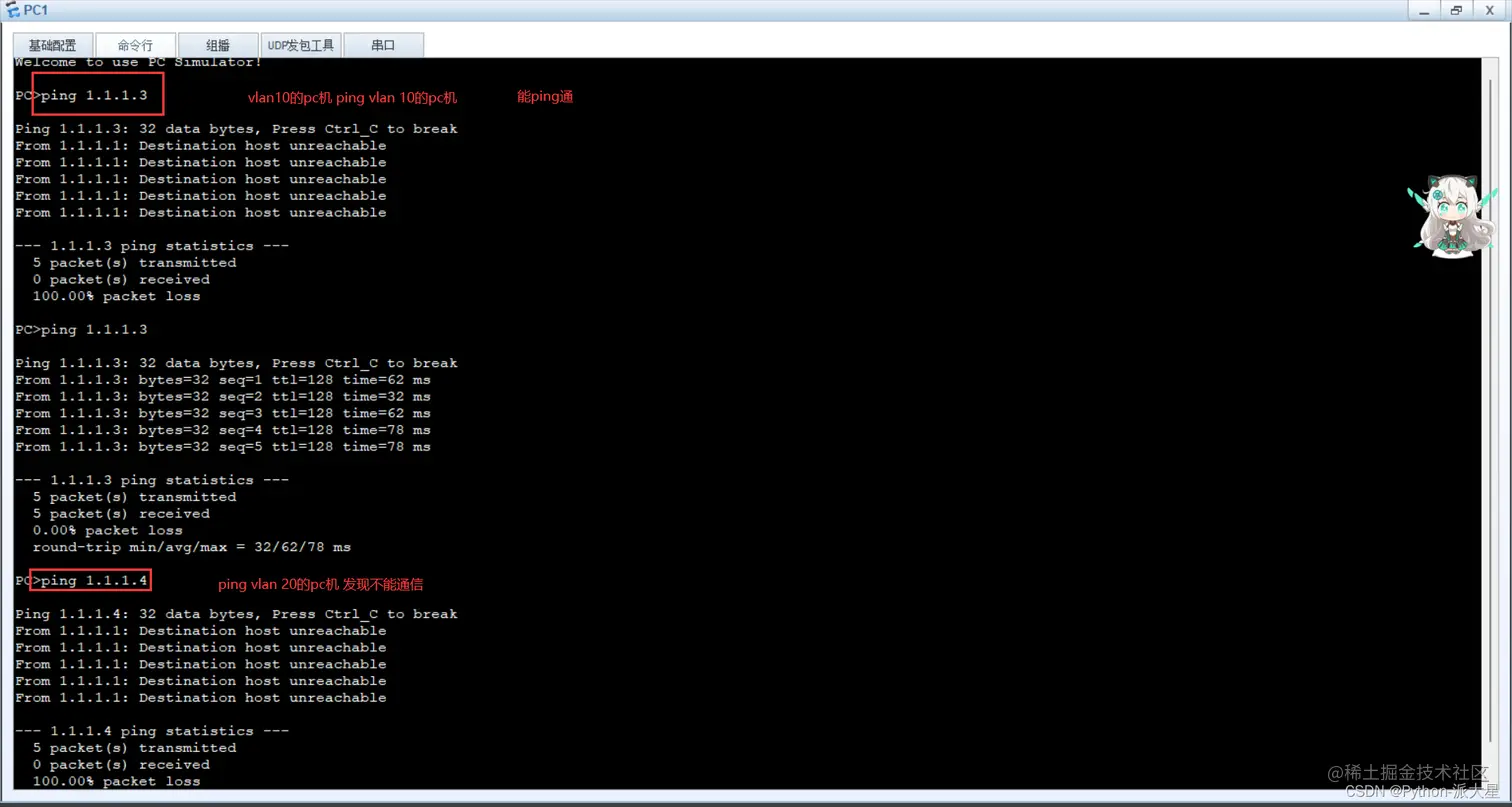Click the '--- 1.1.1.4 ping statistics ---' line
1512x807 pixels.
click(x=152, y=731)
